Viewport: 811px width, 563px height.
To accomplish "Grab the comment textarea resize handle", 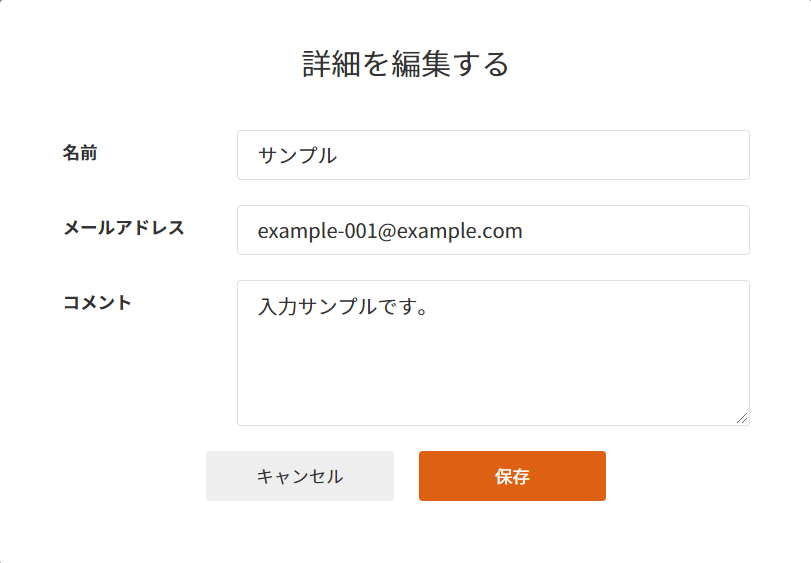I will point(742,419).
